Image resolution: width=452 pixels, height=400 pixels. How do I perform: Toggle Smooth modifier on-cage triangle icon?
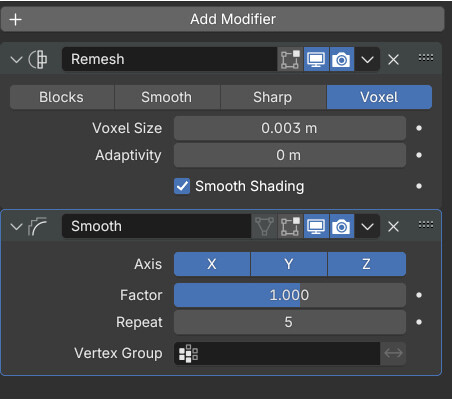(x=264, y=226)
